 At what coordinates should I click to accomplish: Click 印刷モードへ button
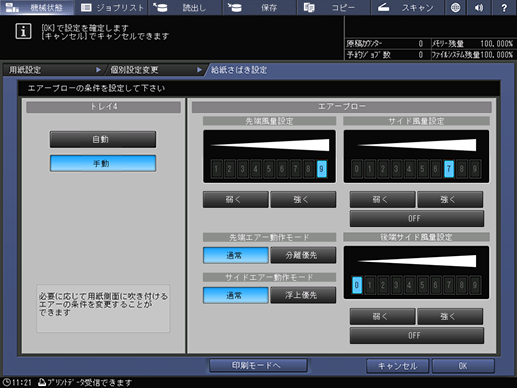click(x=258, y=366)
